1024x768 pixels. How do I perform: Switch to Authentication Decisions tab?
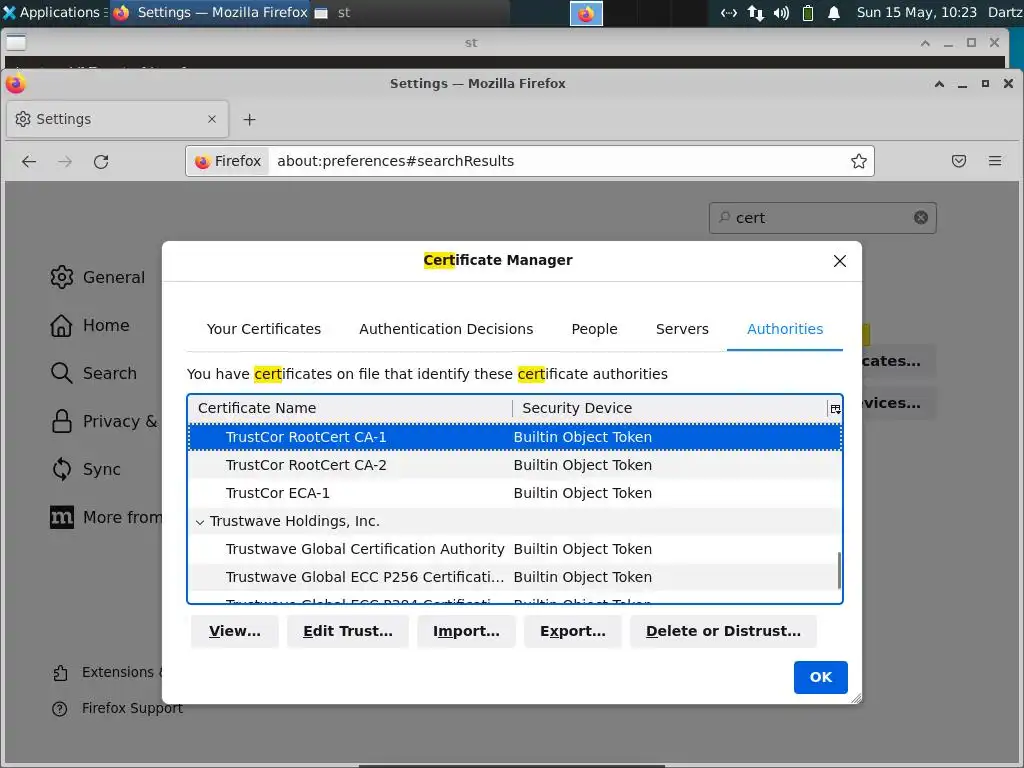click(x=446, y=329)
